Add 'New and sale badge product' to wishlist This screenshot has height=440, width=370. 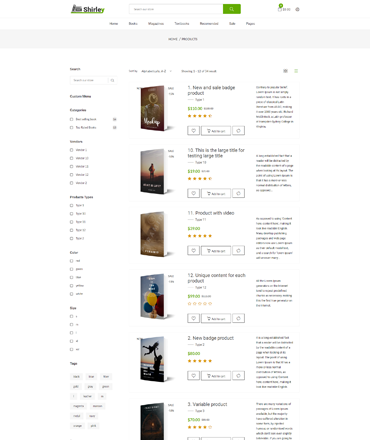193,131
